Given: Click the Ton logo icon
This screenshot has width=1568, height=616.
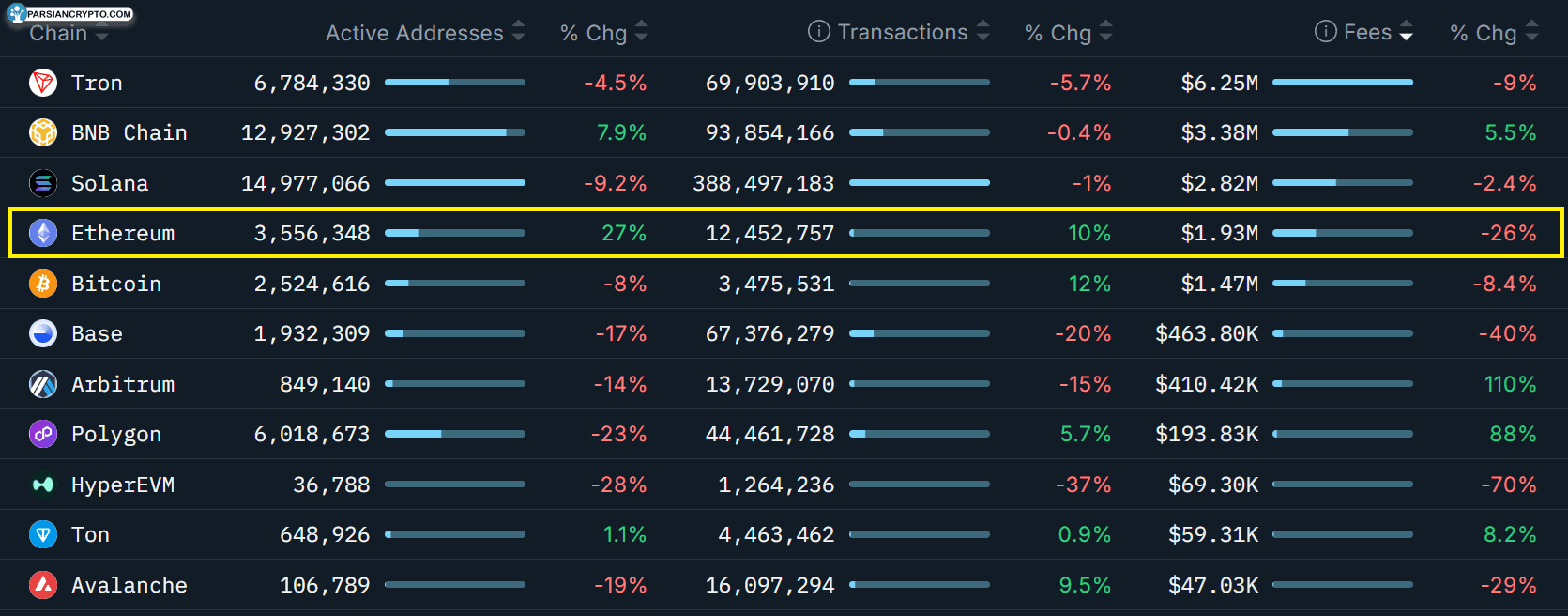Looking at the screenshot, I should pyautogui.click(x=43, y=534).
